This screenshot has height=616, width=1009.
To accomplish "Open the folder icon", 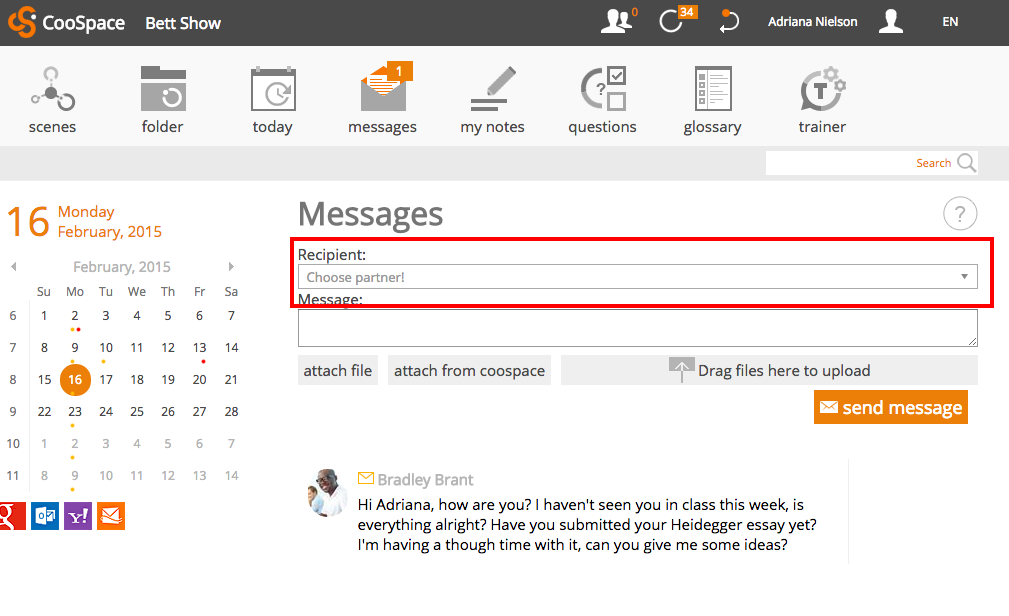I will pos(163,89).
